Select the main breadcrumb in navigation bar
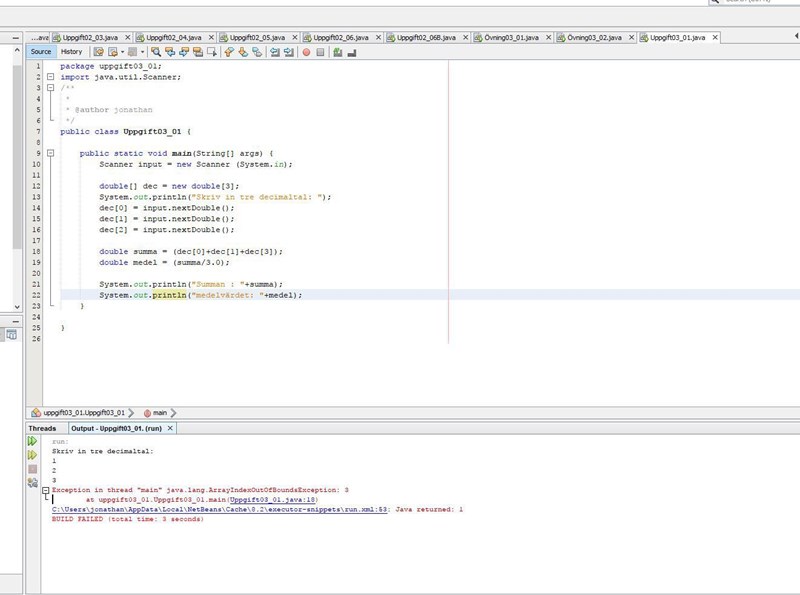Viewport: 800px width, 595px height. tap(160, 412)
